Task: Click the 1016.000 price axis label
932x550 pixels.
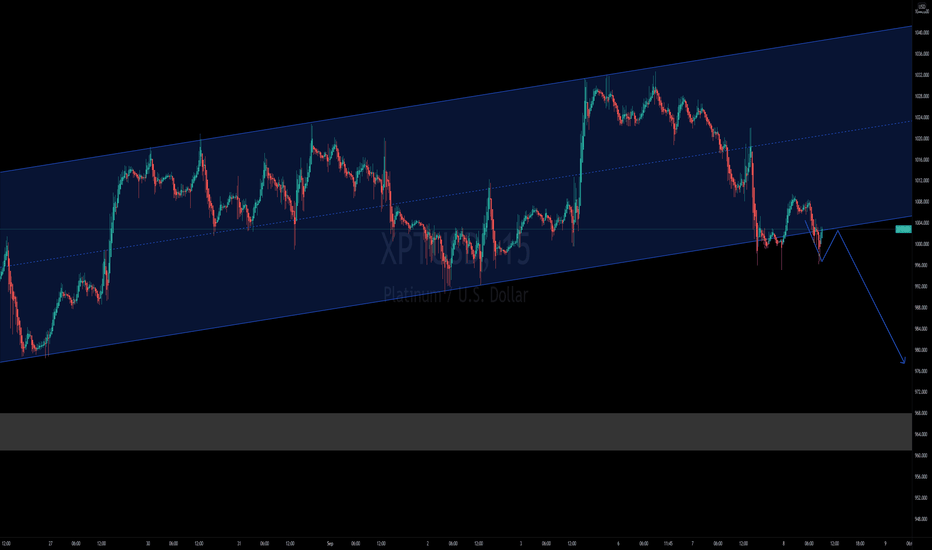Action: 922,159
